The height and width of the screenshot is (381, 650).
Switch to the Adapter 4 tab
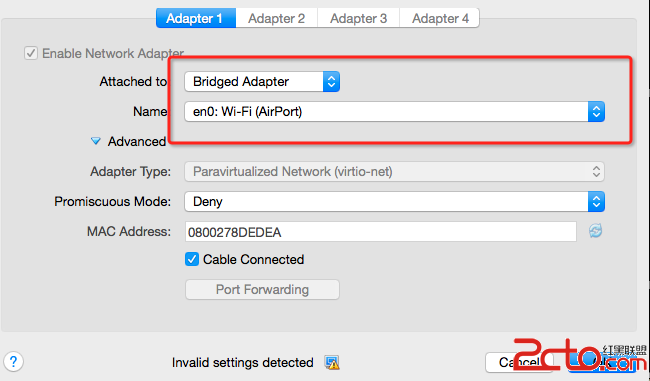click(440, 18)
